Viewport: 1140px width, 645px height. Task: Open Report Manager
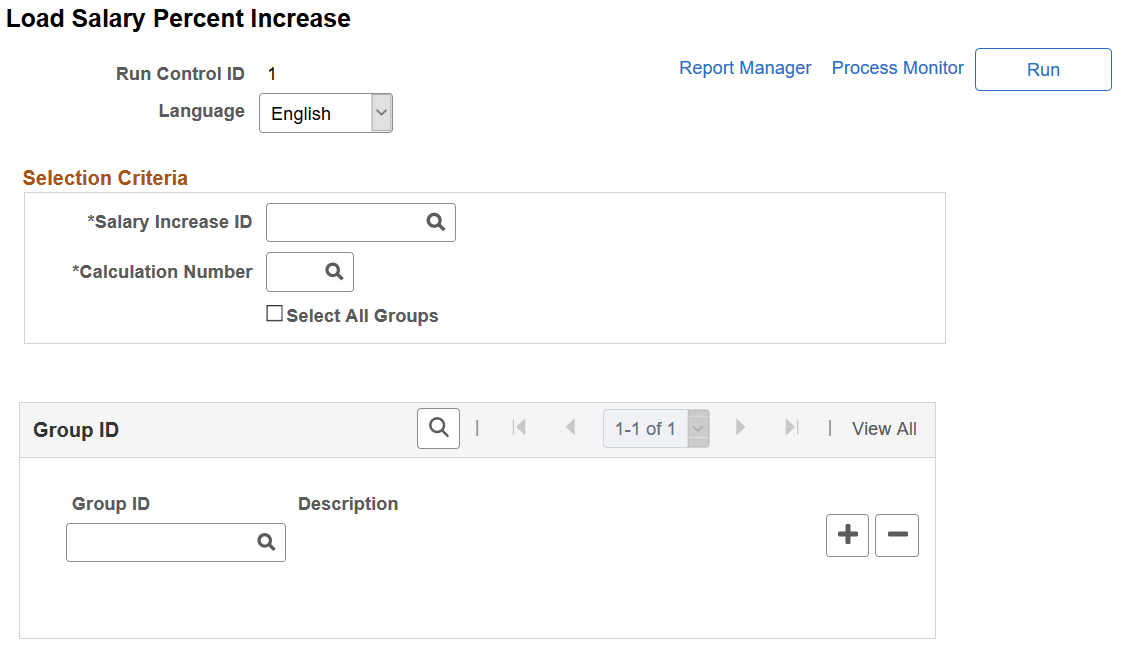[x=745, y=67]
